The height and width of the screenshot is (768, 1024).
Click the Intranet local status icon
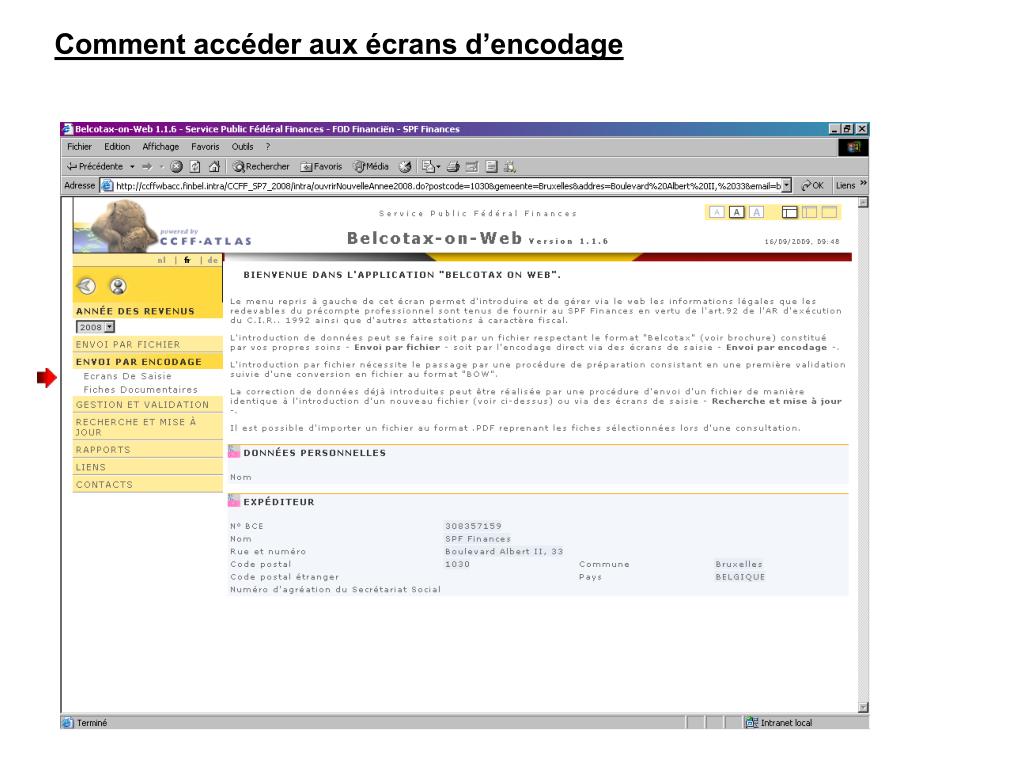pyautogui.click(x=752, y=722)
